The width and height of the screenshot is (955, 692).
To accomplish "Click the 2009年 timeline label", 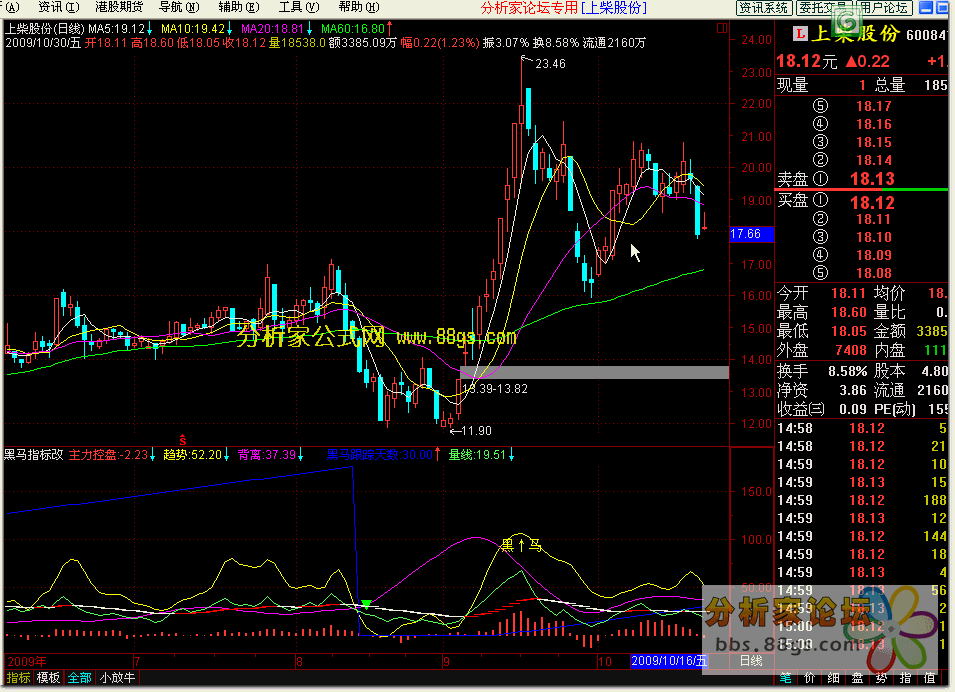I will tap(26, 661).
